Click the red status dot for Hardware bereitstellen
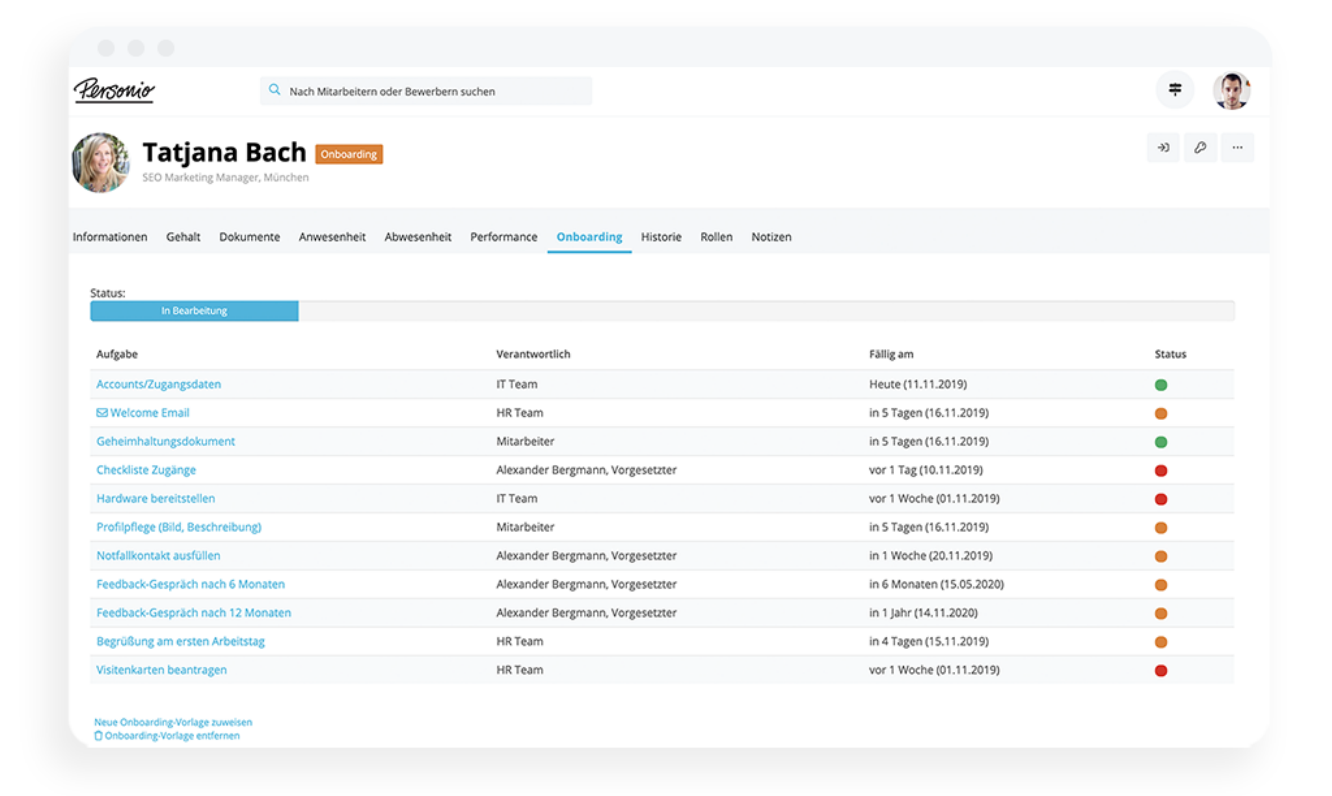Image resolution: width=1332 pixels, height=796 pixels. (x=1161, y=499)
